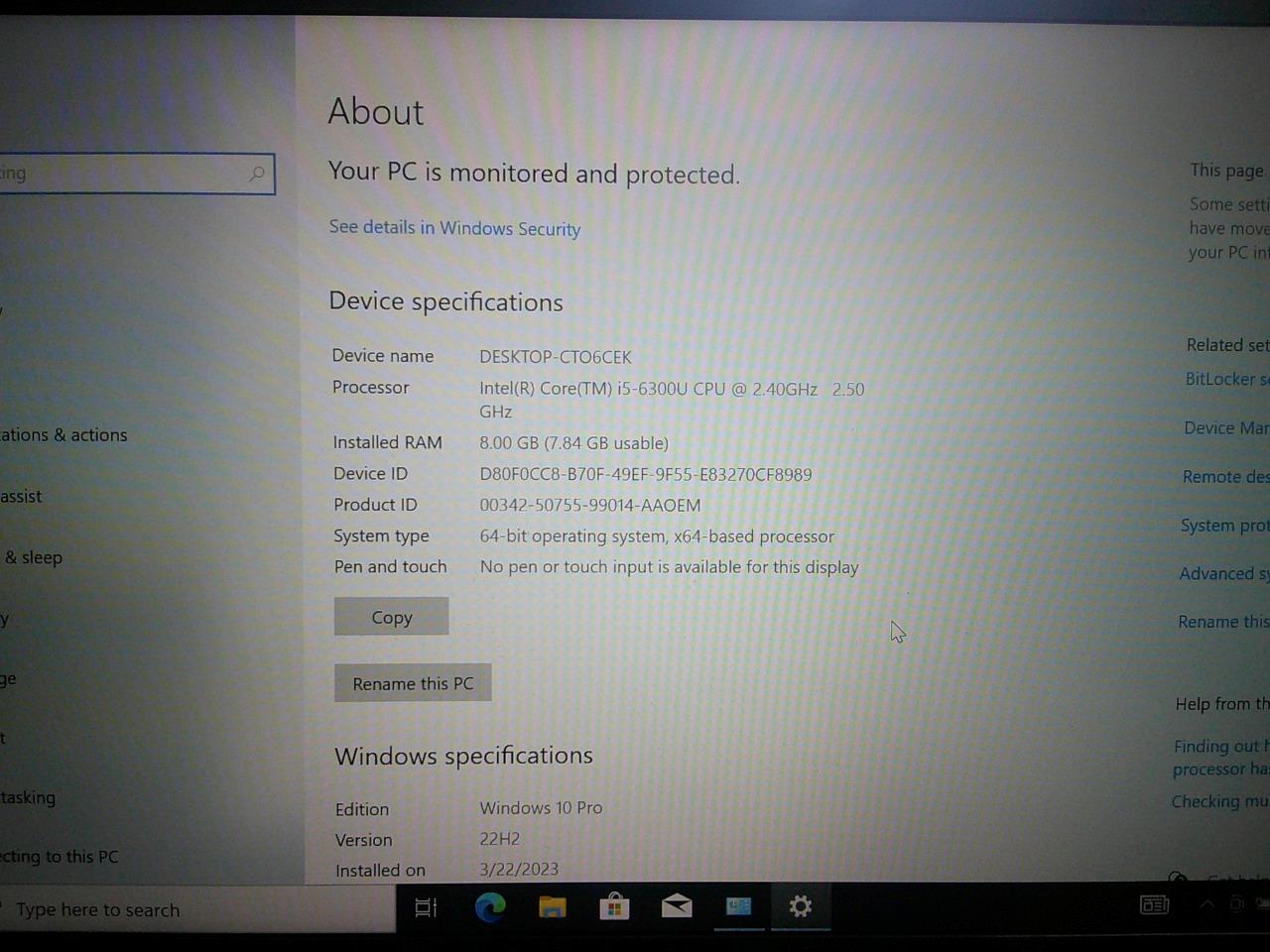Click the 'Type here to search' taskbar box
Viewport: 1270px width, 952px height.
pyautogui.click(x=196, y=909)
